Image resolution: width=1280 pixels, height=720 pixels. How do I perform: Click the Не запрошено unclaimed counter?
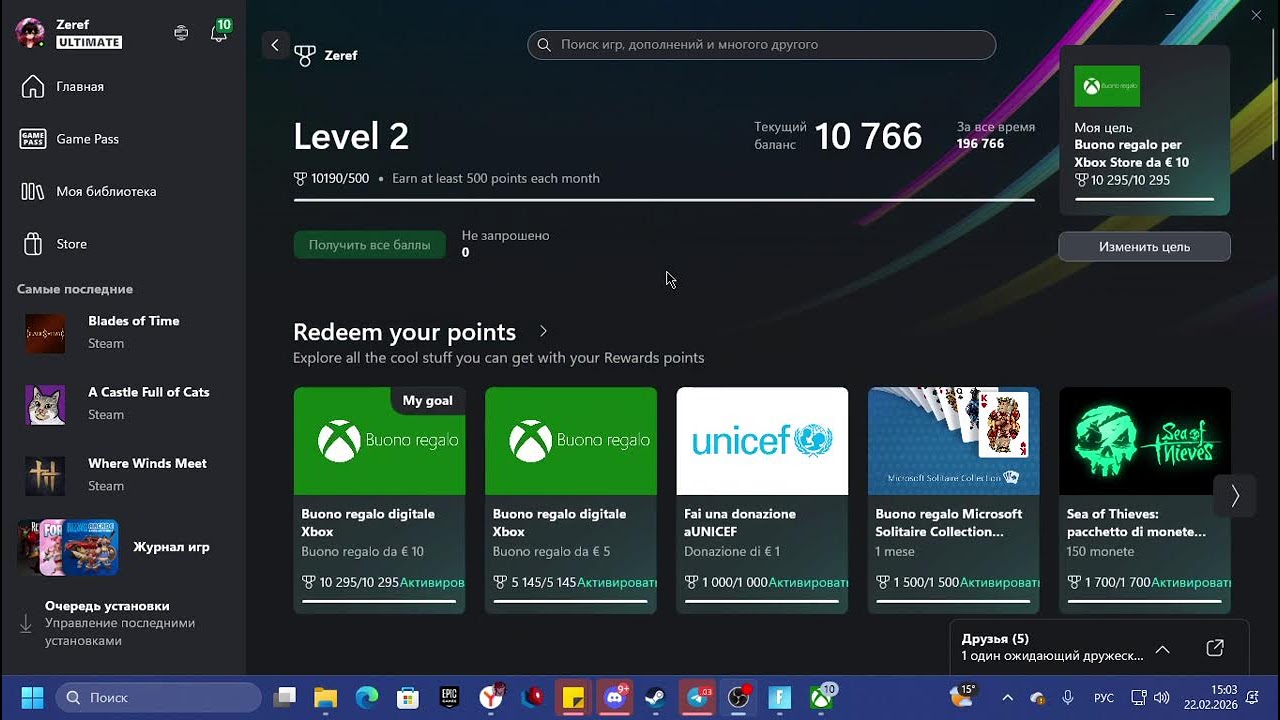tap(505, 244)
